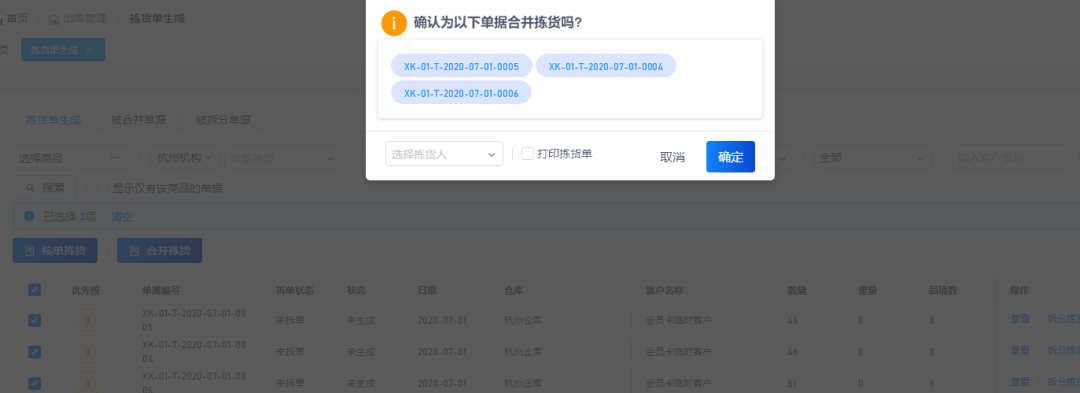Click the 拣货单生成 breadcrumb text

(157, 19)
